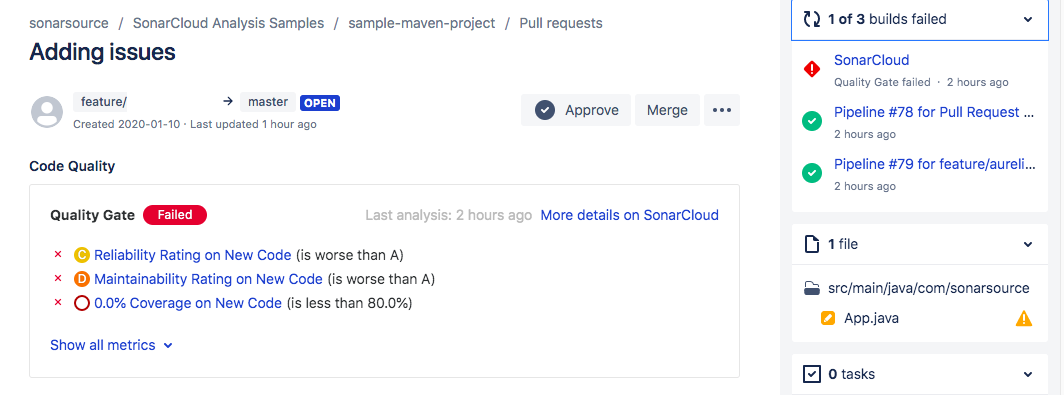1064x395 pixels.
Task: Open Pull requests breadcrumb
Action: 560,23
